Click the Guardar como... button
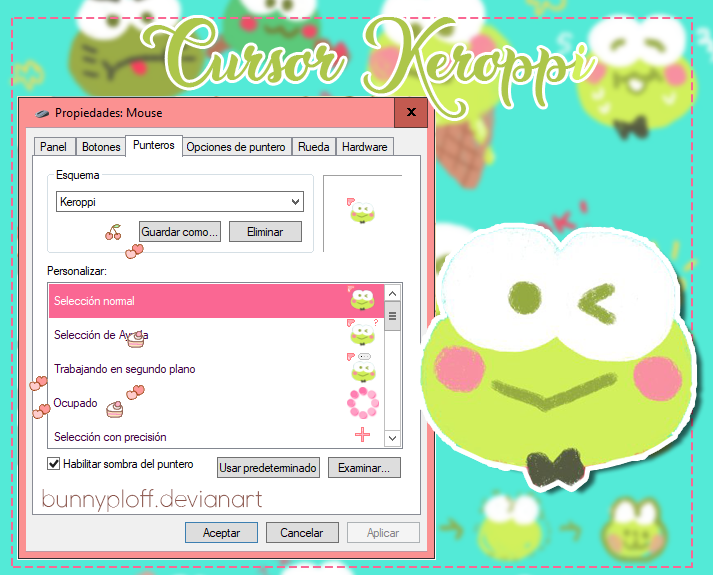This screenshot has width=713, height=575. tap(180, 232)
